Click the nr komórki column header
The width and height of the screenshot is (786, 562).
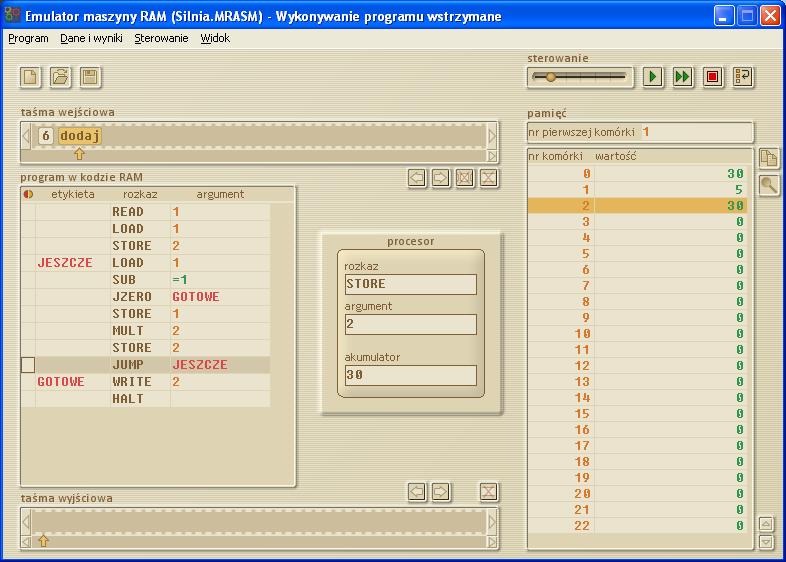coord(555,156)
